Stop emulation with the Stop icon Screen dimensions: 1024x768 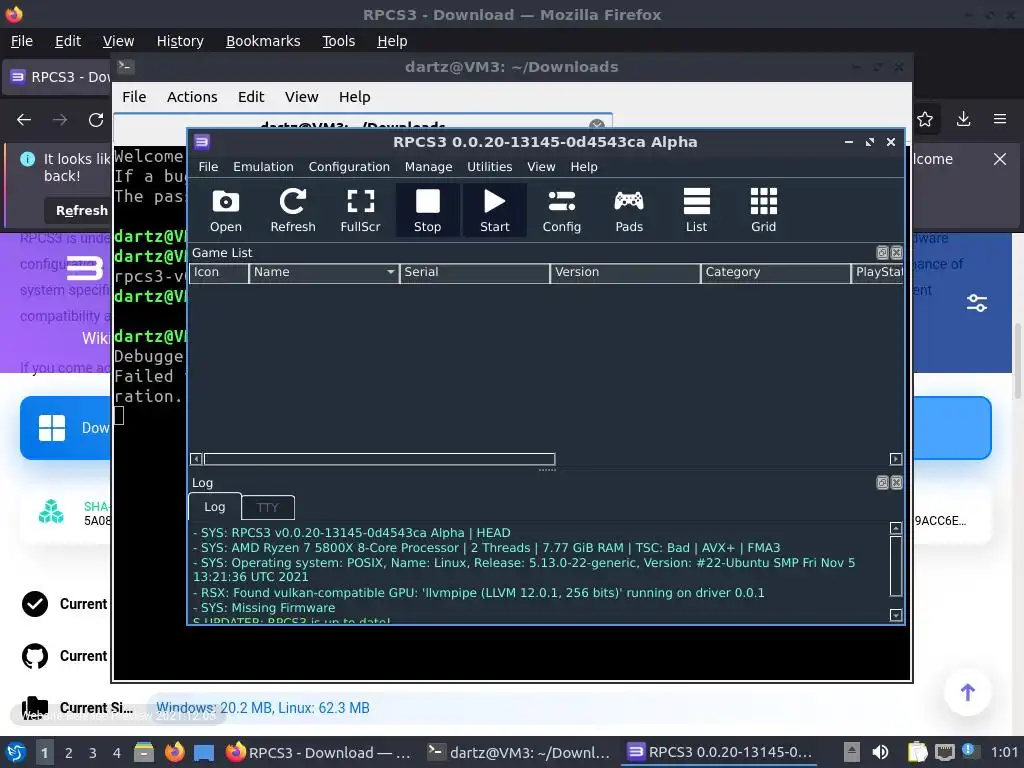[427, 210]
